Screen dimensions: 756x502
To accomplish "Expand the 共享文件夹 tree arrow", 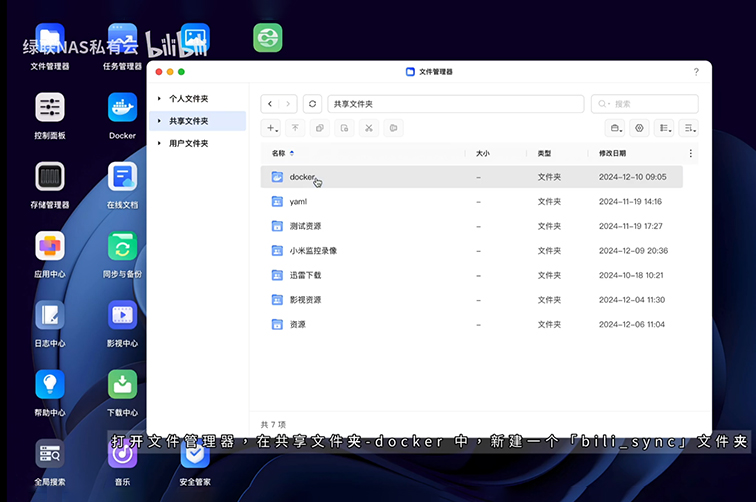I will (x=159, y=121).
